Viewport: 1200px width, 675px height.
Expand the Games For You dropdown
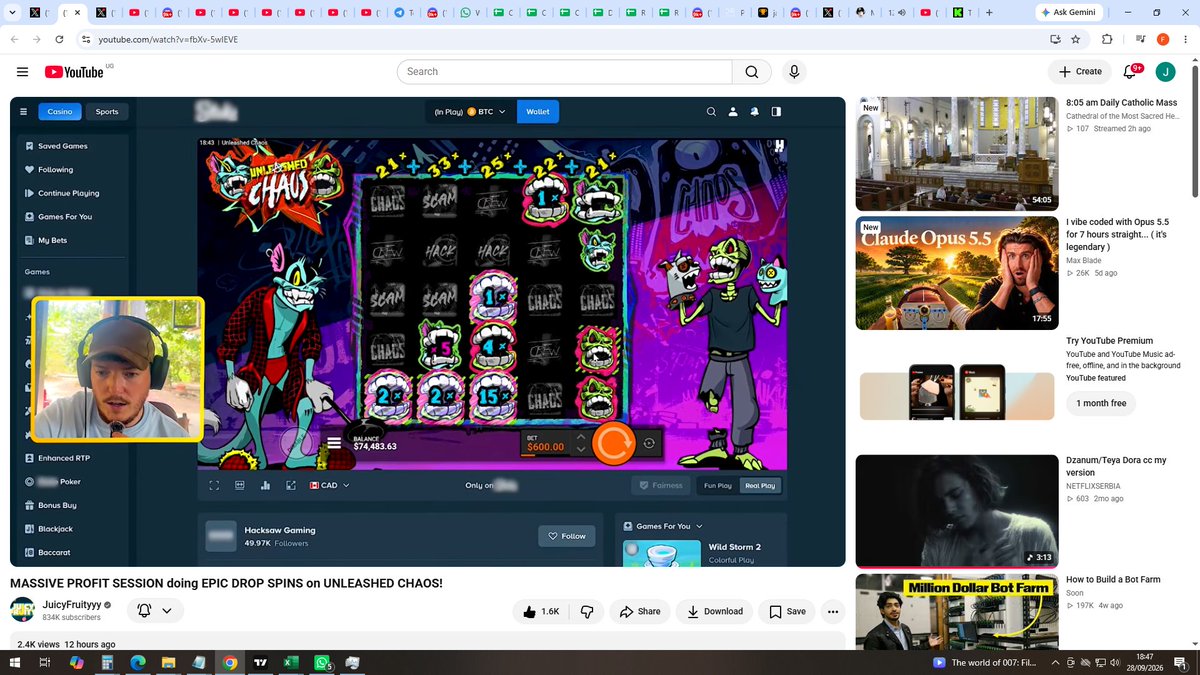coord(662,526)
